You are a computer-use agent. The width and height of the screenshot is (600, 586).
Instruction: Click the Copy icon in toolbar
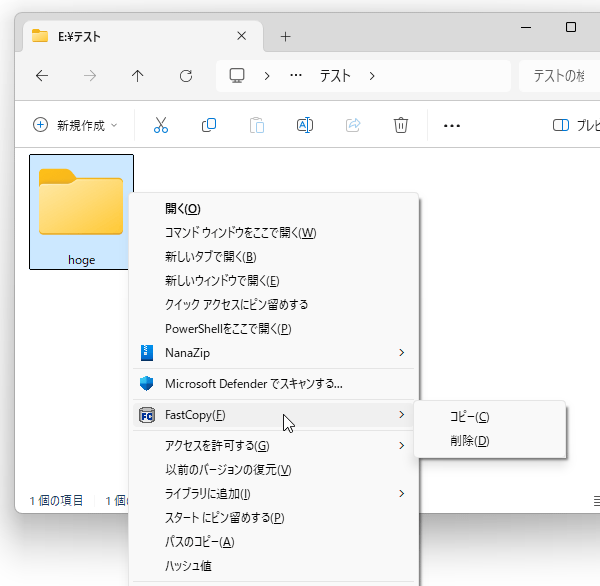209,125
